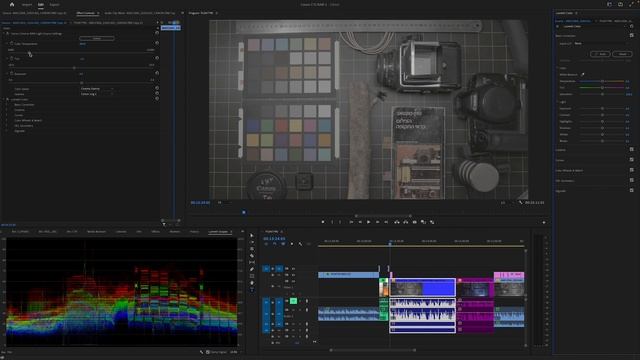
Task: Pick white balance with the eyedropper
Action: click(583, 75)
